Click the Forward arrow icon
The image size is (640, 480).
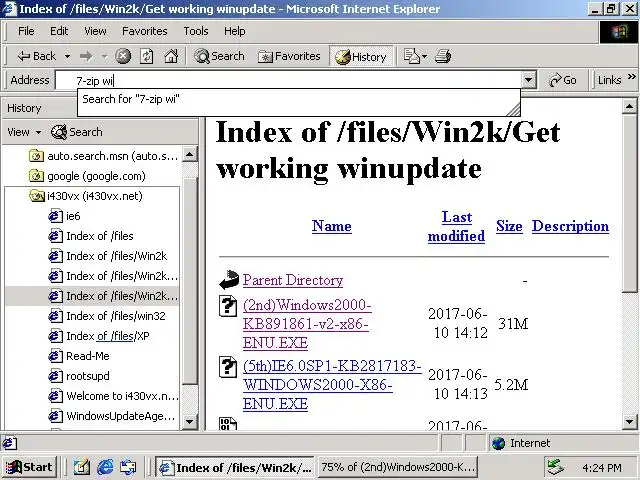(x=86, y=56)
